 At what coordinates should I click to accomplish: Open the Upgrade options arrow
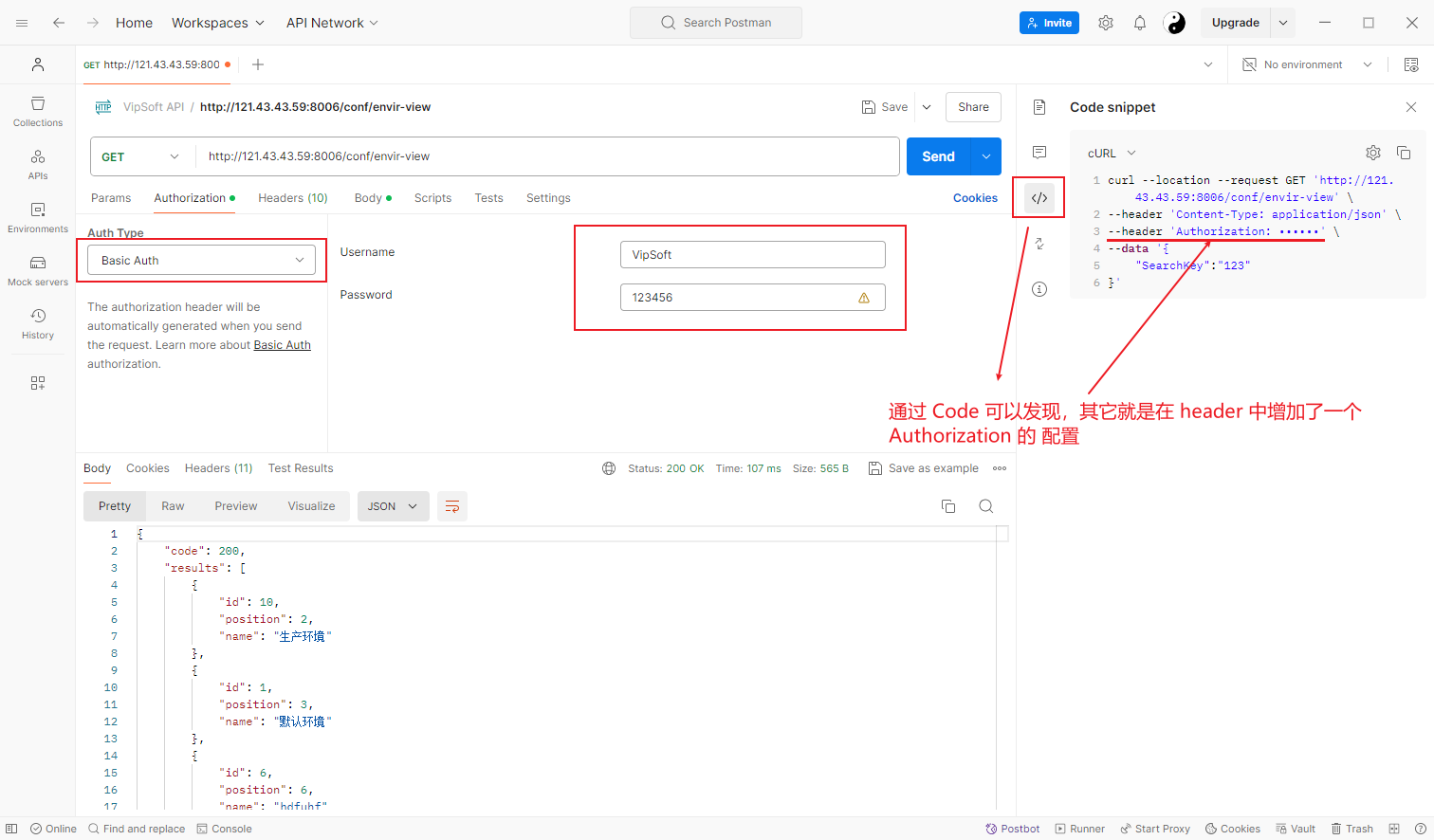(x=1283, y=23)
